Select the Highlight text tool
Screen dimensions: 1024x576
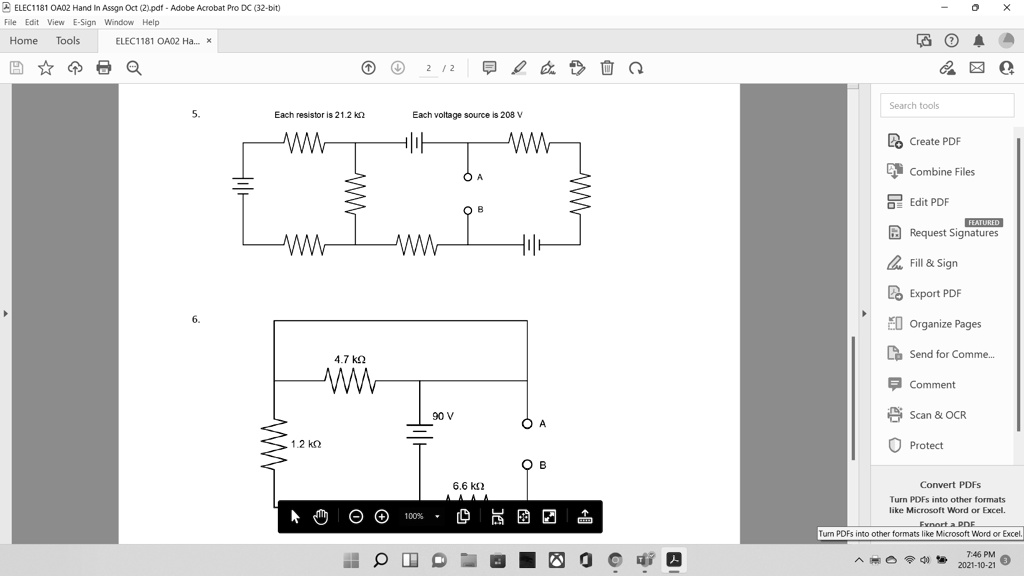coord(518,67)
